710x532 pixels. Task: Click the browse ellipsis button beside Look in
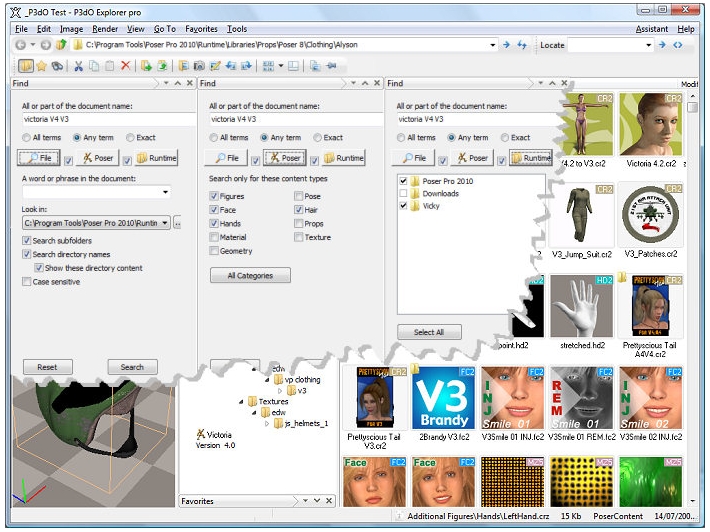click(177, 223)
